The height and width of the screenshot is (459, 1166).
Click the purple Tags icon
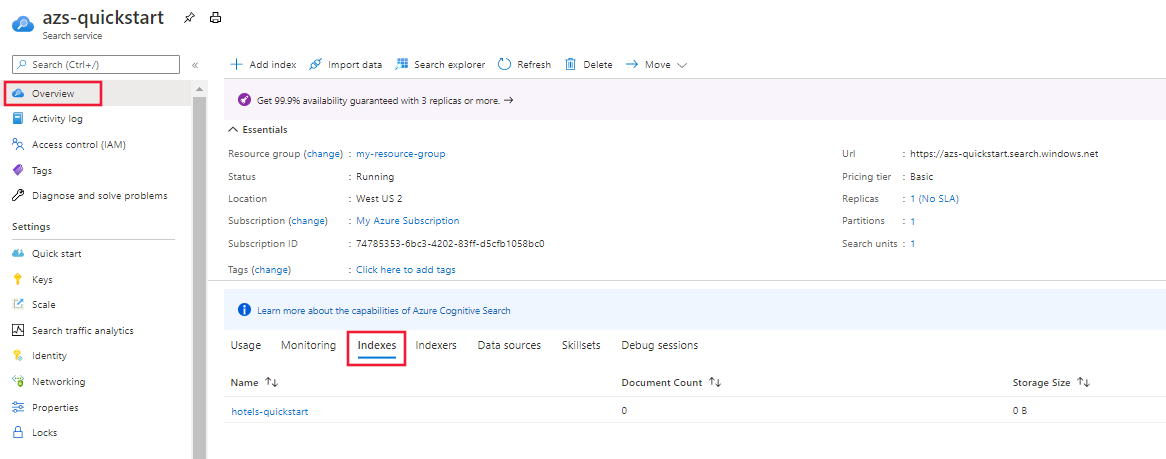[x=19, y=170]
